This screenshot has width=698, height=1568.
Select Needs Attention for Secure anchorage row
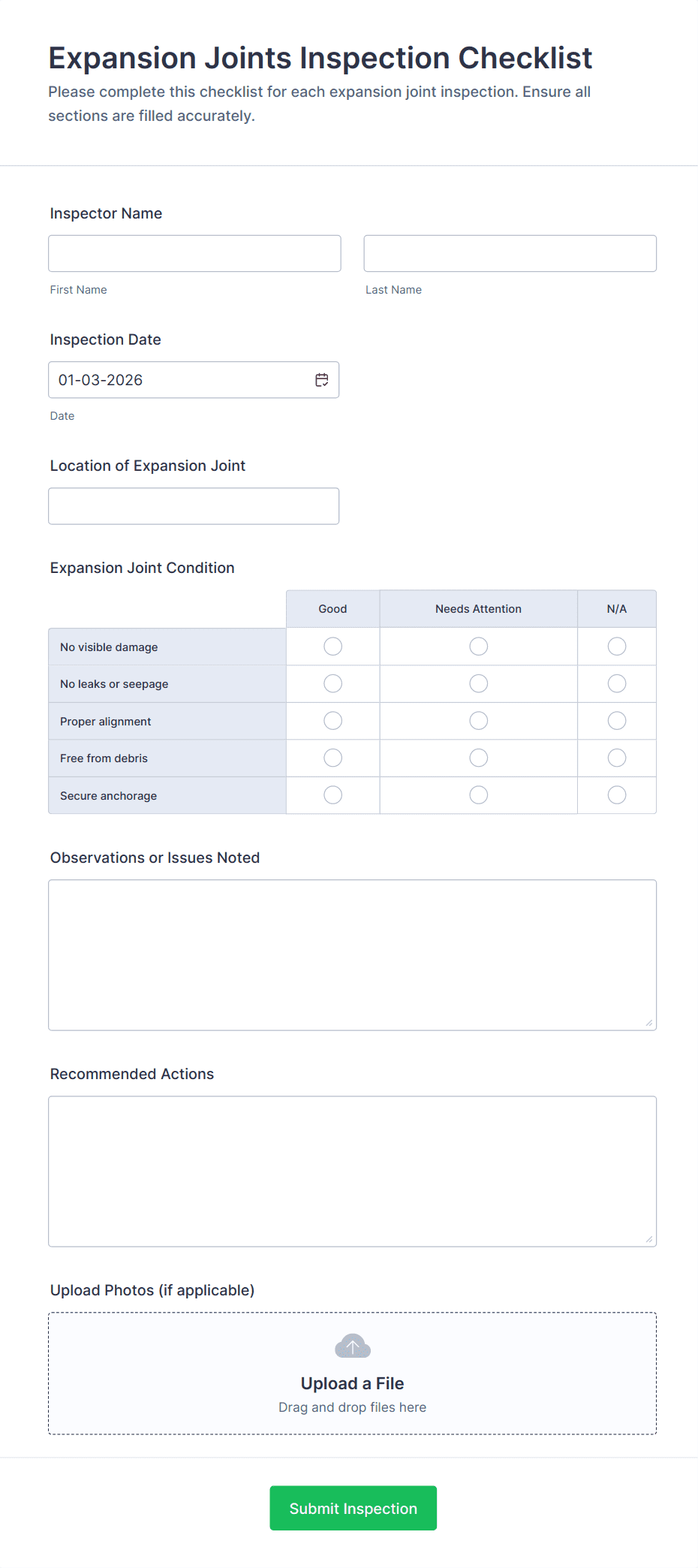478,795
